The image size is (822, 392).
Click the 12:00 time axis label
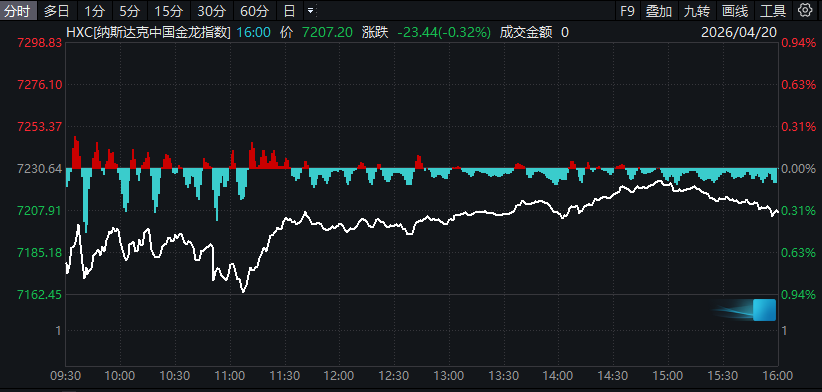(x=340, y=376)
